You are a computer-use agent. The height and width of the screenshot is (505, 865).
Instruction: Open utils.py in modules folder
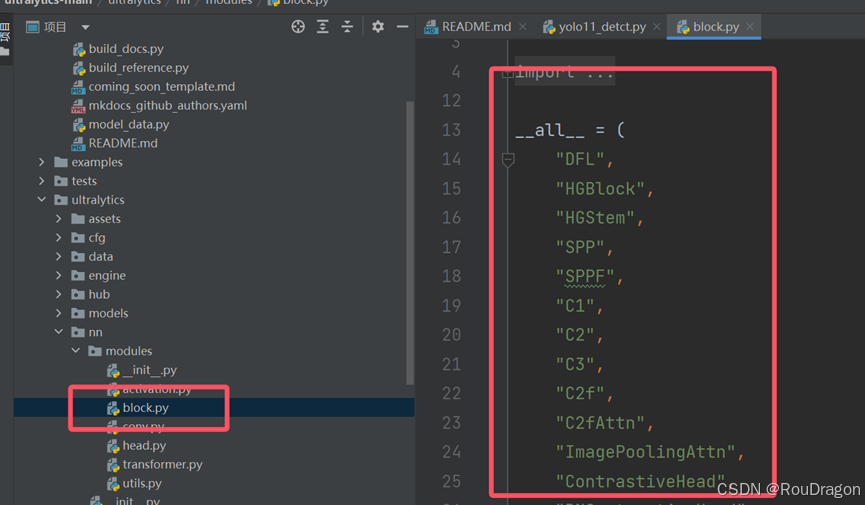[142, 483]
